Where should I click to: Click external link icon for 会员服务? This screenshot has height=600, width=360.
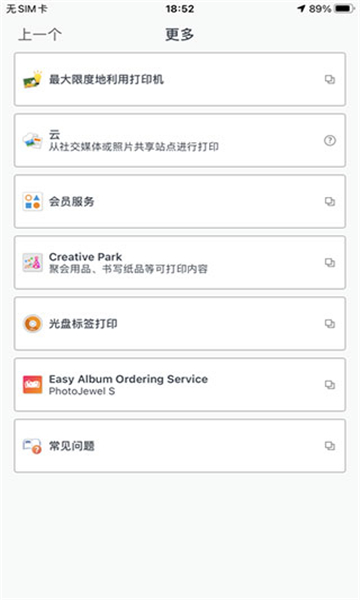tap(330, 202)
